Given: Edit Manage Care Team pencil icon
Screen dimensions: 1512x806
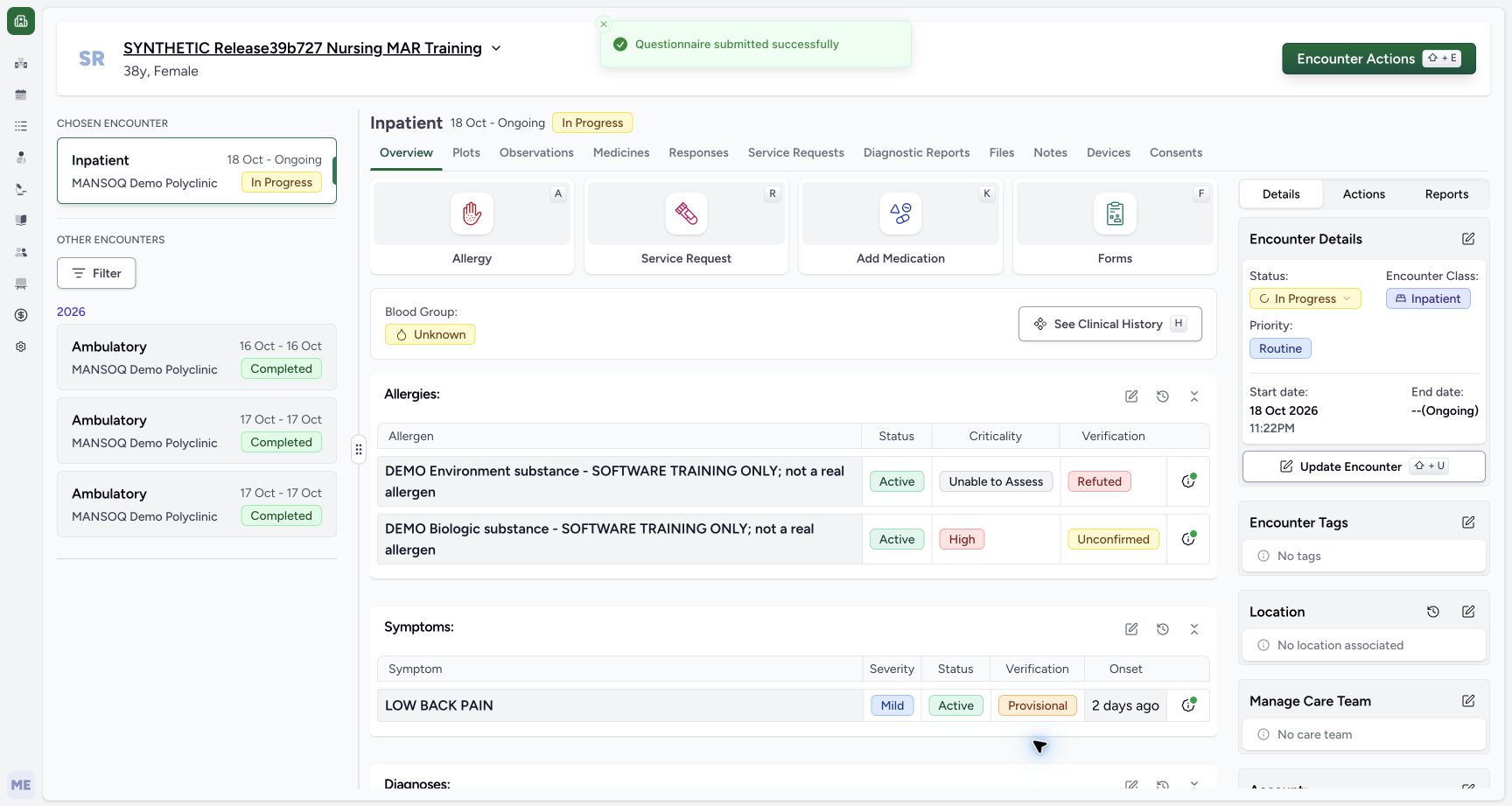Looking at the screenshot, I should pyautogui.click(x=1468, y=701).
